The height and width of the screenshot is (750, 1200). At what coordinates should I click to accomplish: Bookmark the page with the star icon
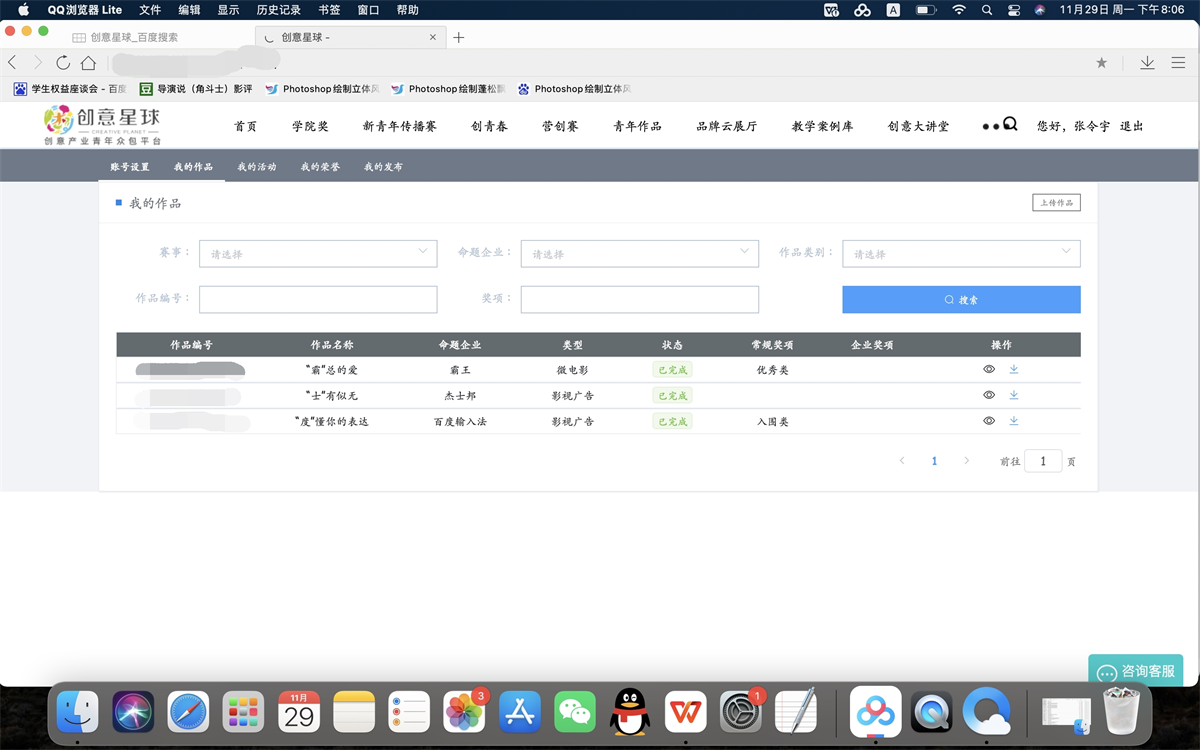click(x=1101, y=63)
